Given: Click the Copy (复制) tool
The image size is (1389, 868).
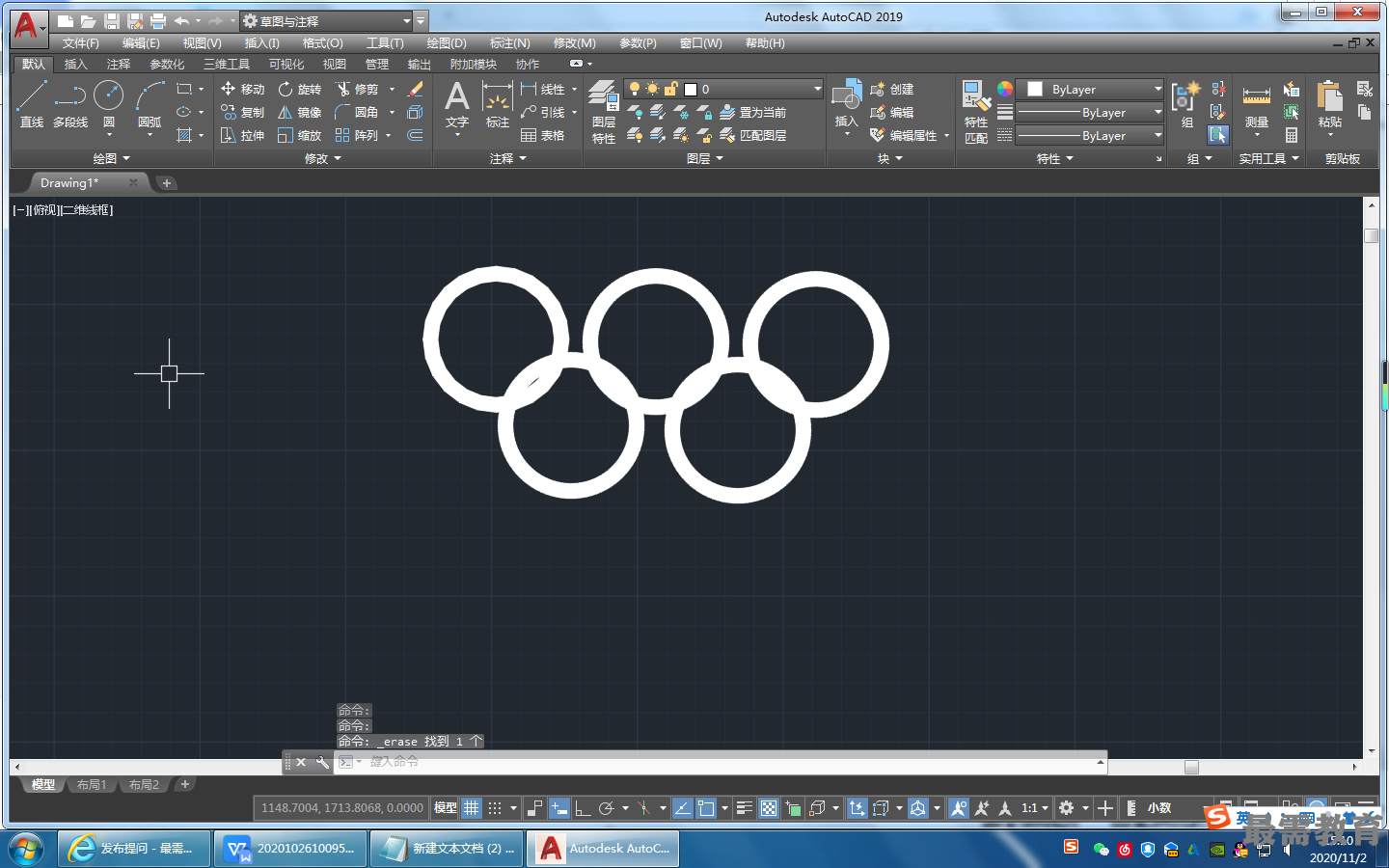Looking at the screenshot, I should [242, 112].
